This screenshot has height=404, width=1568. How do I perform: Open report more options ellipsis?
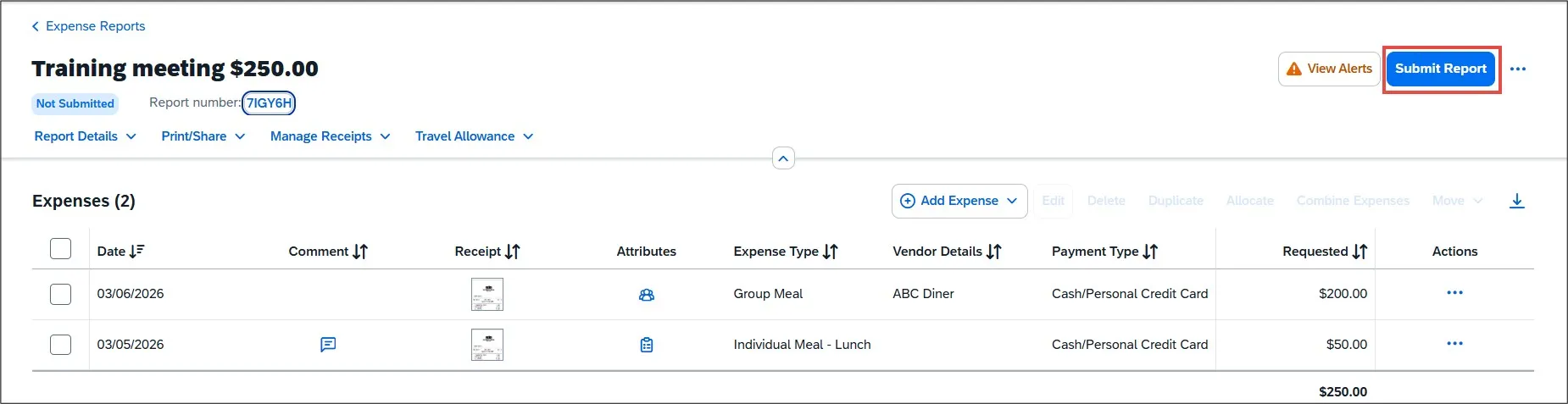1518,69
